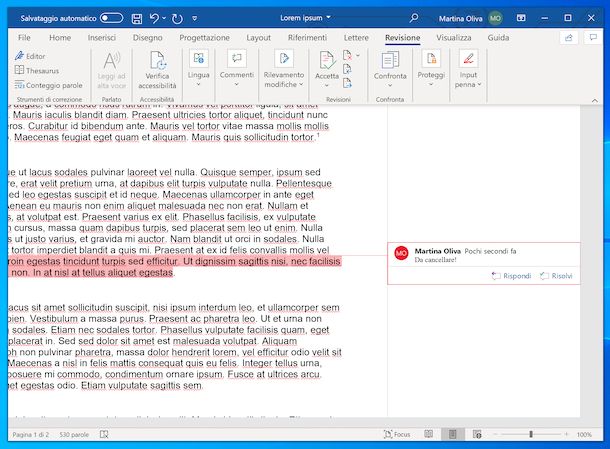610x449 pixels.
Task: Open the Riferimenti tab
Action: coord(307,38)
